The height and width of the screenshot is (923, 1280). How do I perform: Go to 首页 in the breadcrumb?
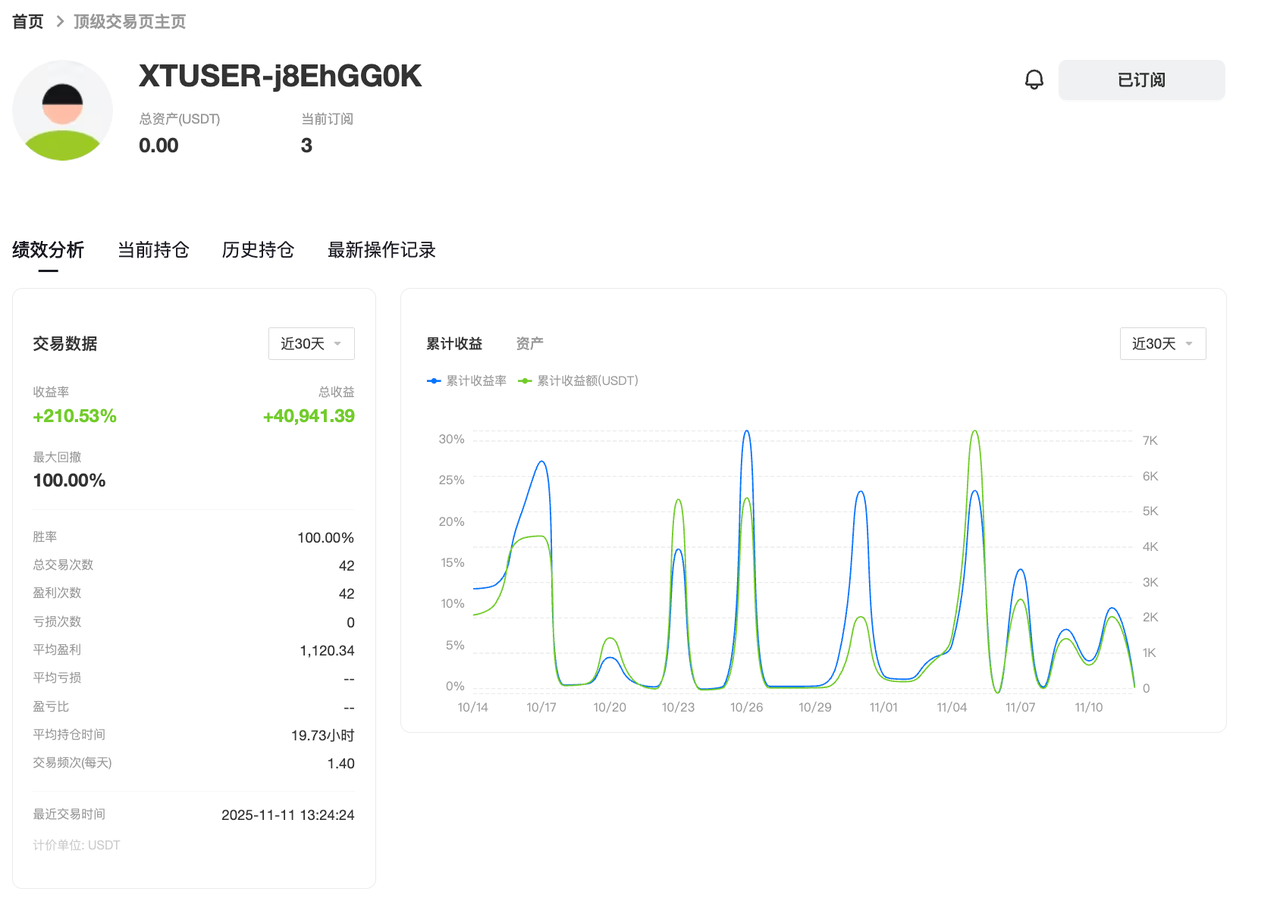click(x=28, y=22)
